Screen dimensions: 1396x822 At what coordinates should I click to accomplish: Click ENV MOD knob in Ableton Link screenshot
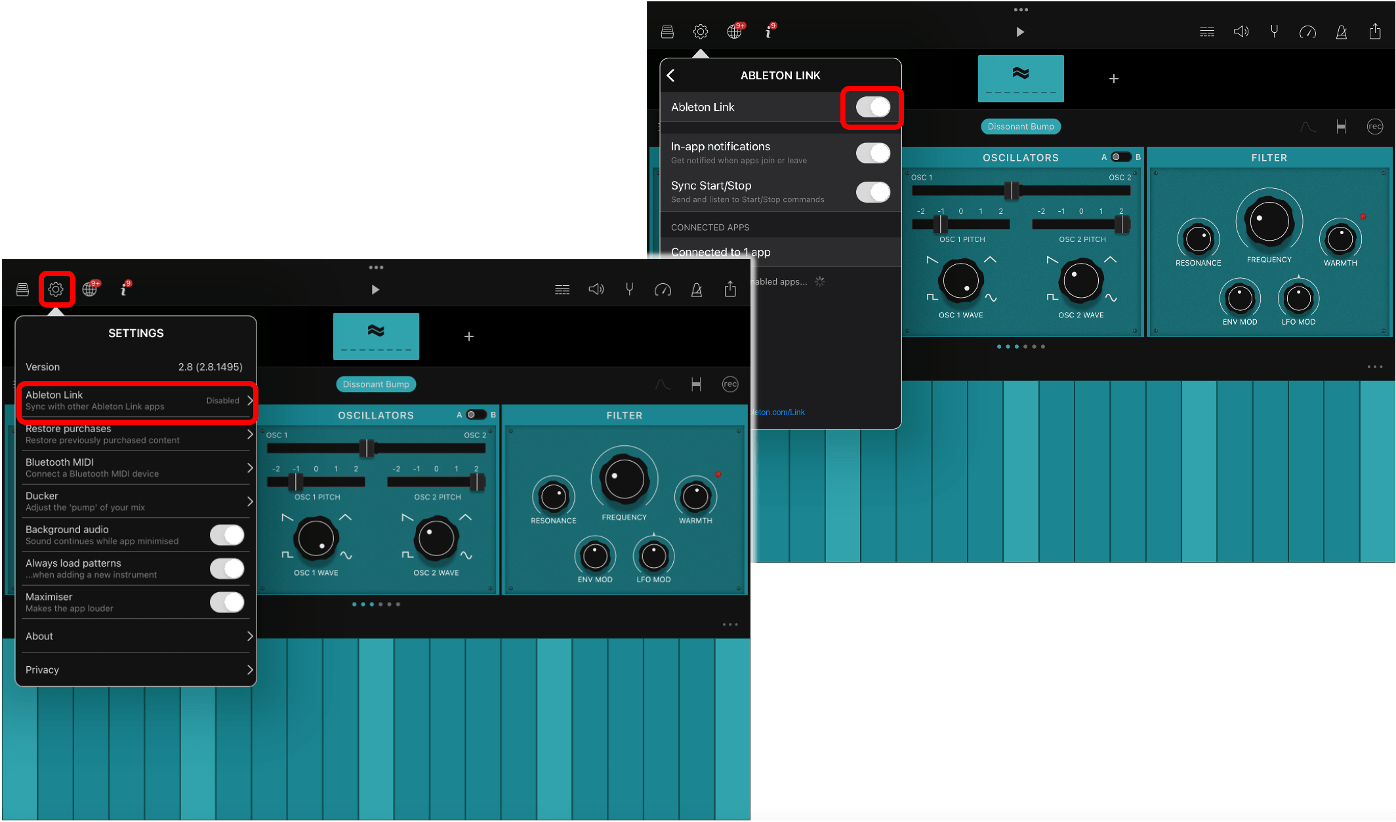coord(1240,298)
